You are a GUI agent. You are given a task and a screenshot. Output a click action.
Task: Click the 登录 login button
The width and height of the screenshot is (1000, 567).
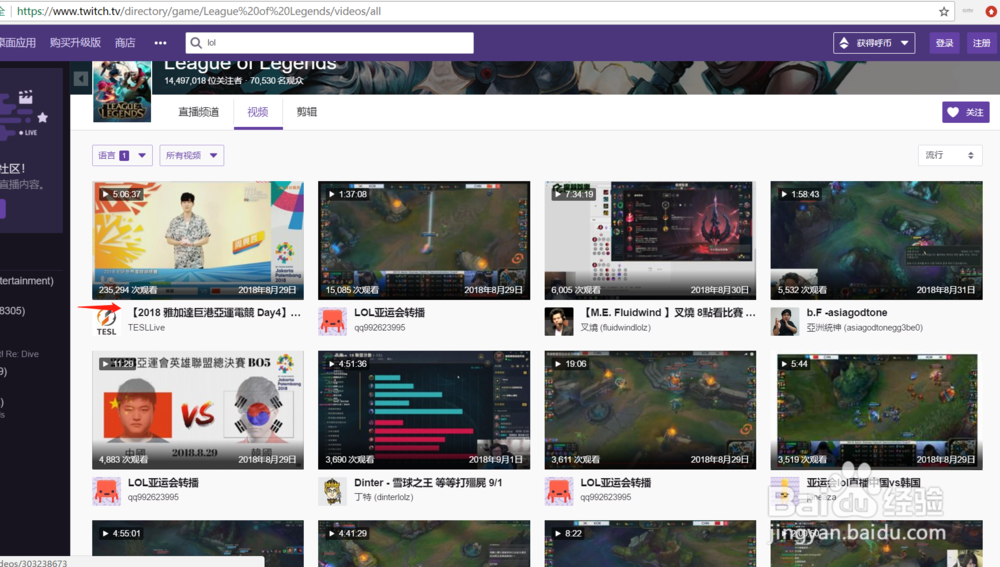point(944,43)
